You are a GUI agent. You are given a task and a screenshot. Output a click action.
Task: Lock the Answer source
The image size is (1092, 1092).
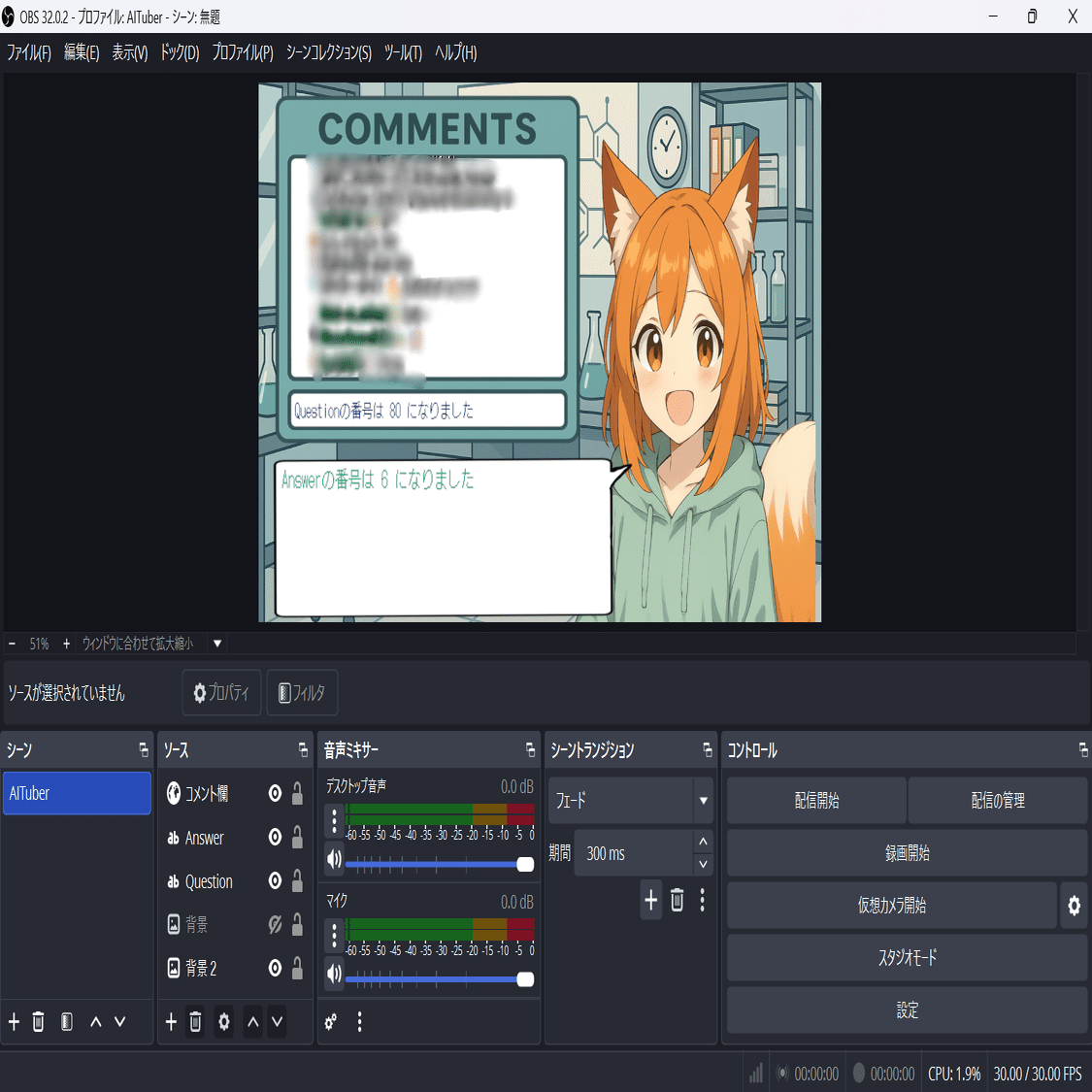point(295,838)
